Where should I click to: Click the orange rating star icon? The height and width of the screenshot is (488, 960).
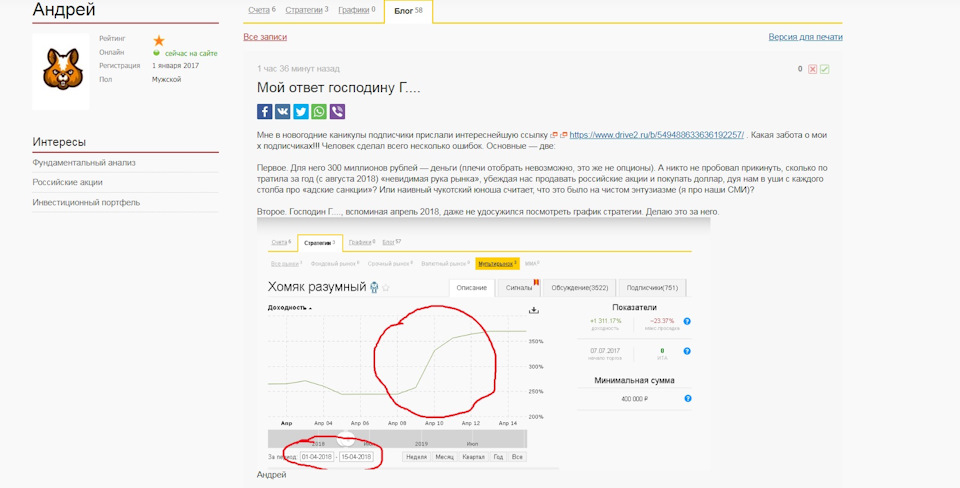158,40
